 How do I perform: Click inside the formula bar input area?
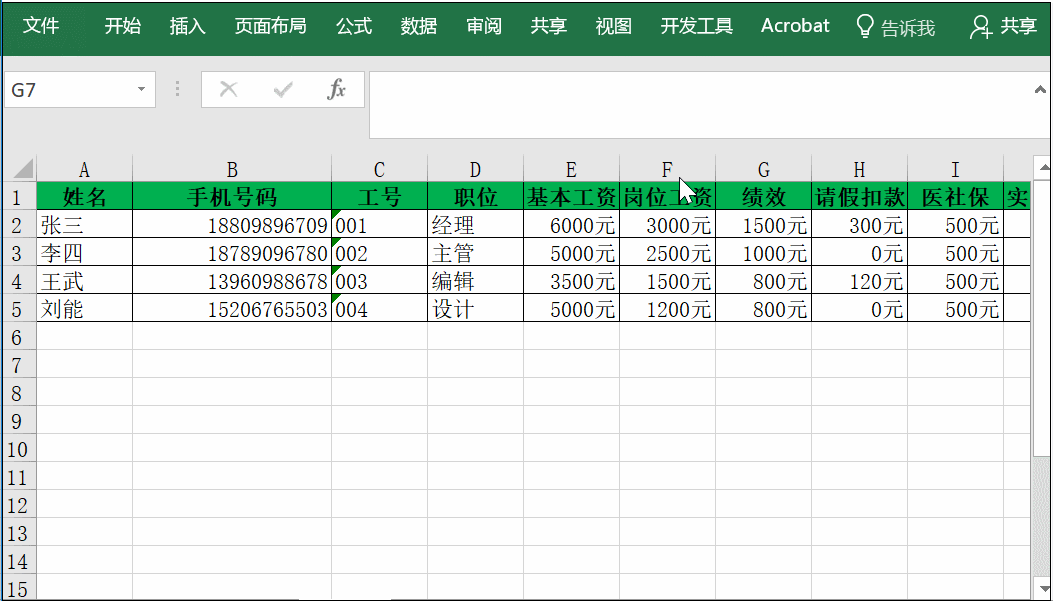point(700,104)
